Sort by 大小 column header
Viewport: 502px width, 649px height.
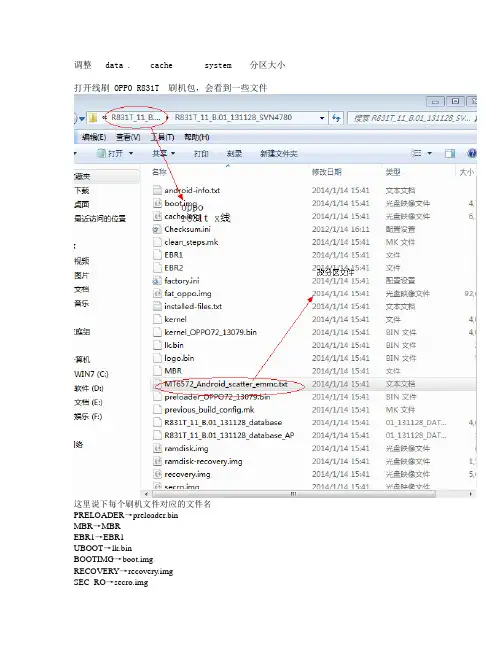[x=466, y=172]
